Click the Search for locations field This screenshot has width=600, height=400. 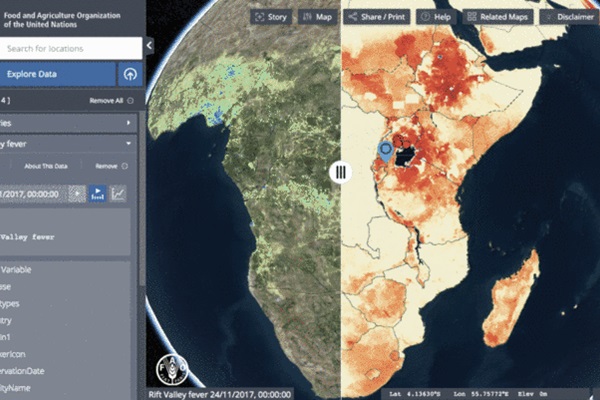click(71, 49)
